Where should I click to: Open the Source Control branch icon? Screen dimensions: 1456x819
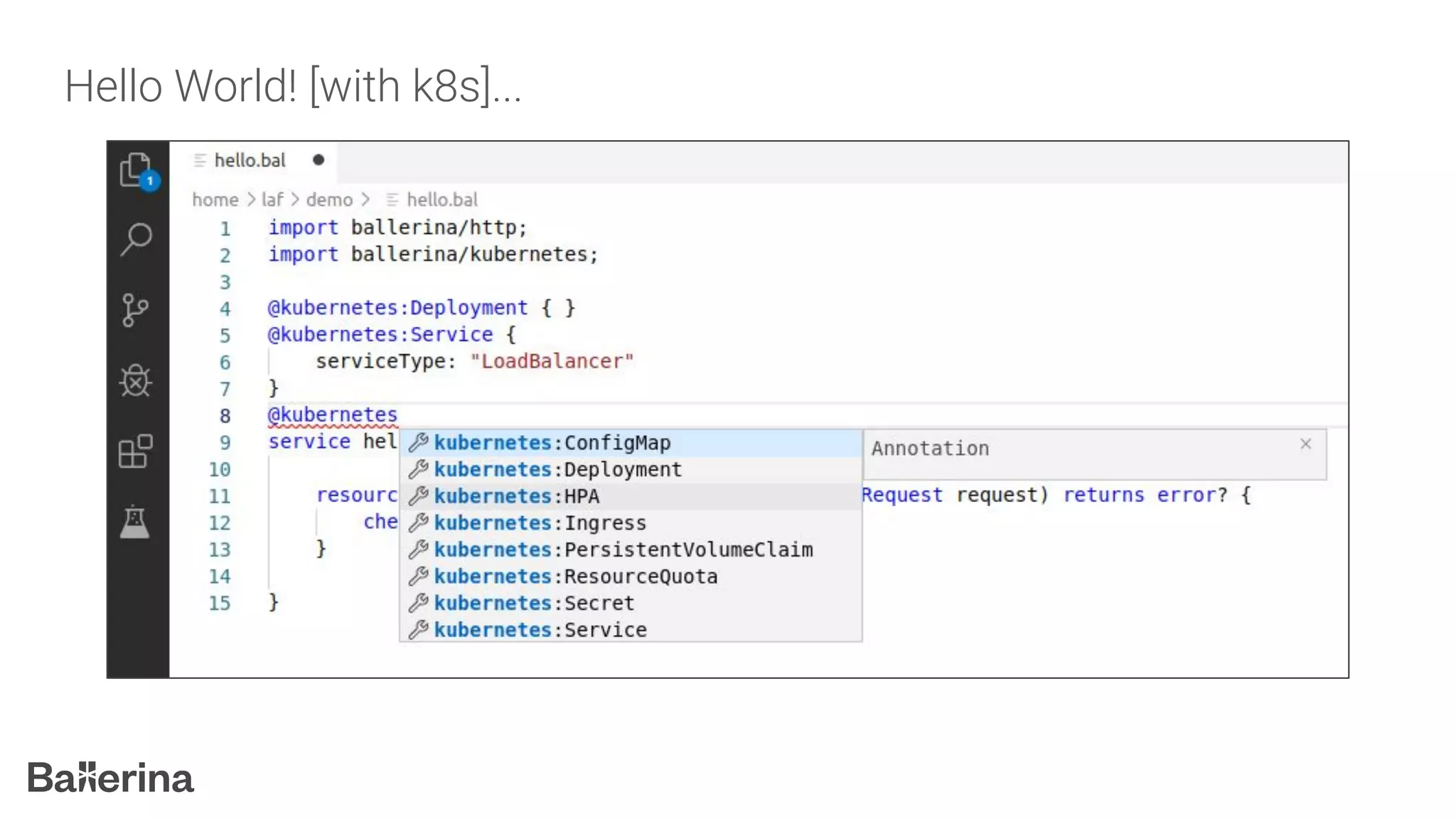click(x=134, y=310)
